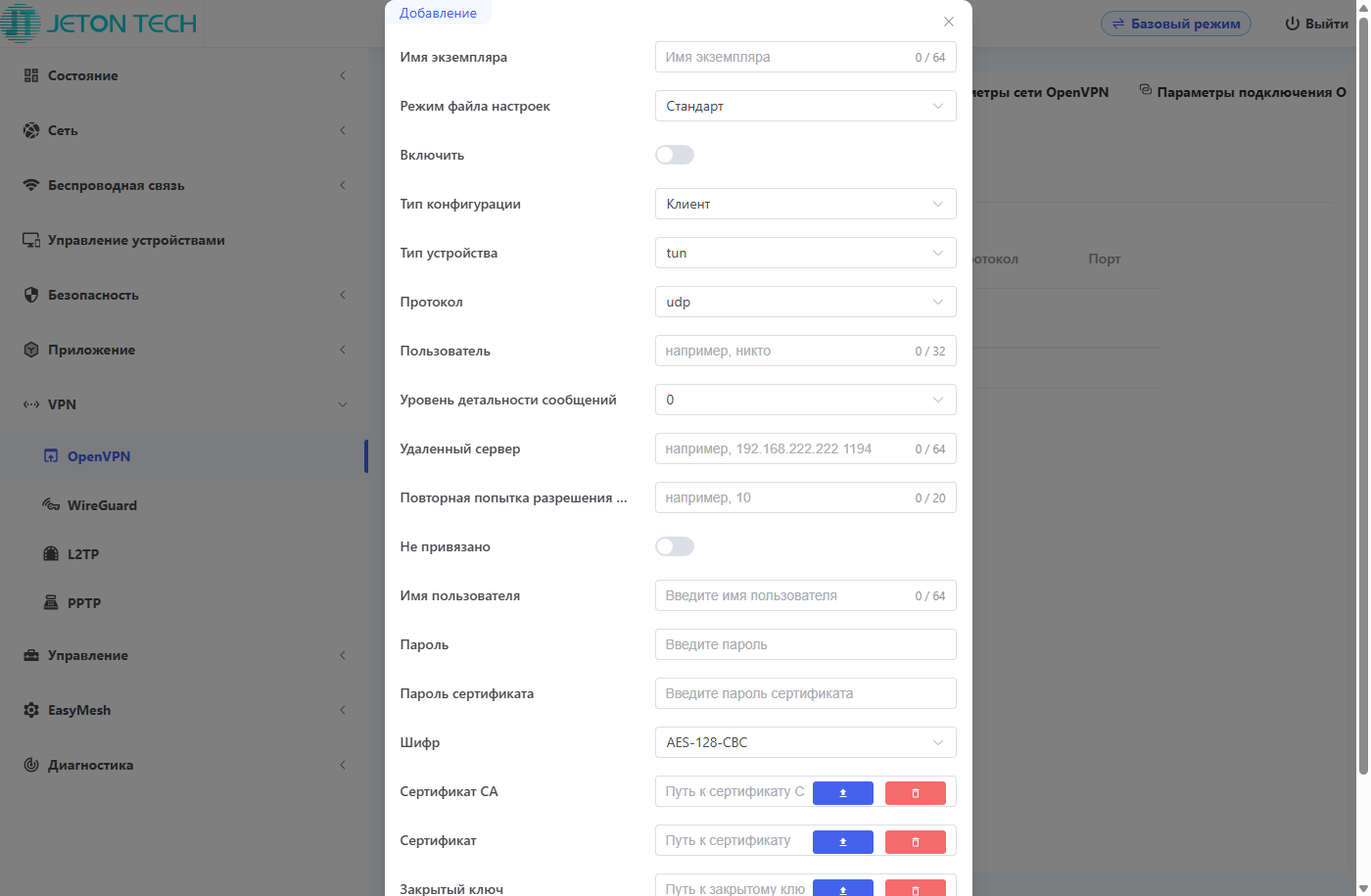Open the Тип устройства tun dropdown
The image size is (1371, 896).
(805, 253)
